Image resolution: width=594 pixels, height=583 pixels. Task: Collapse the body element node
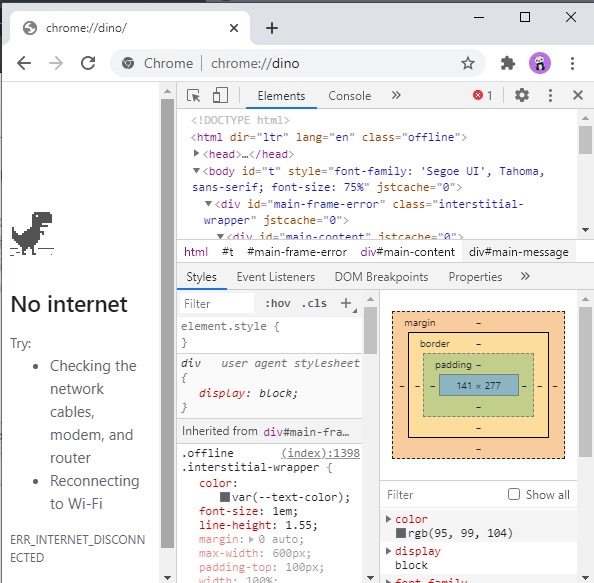pos(196,171)
